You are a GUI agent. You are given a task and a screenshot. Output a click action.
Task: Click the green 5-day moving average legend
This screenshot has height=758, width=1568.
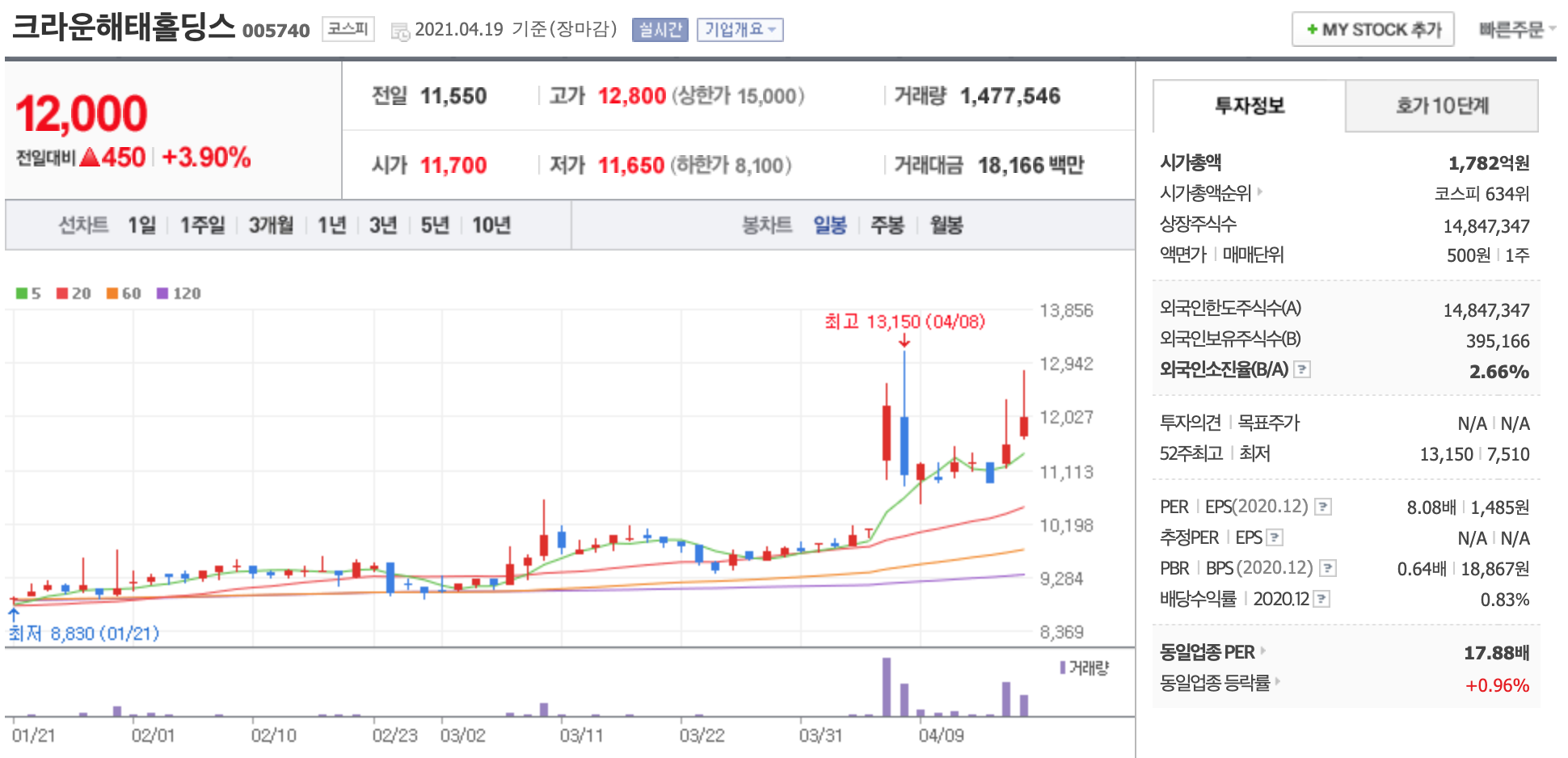point(28,293)
